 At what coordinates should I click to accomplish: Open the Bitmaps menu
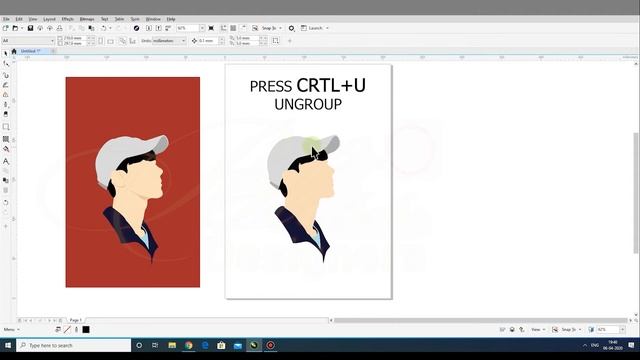pos(87,19)
